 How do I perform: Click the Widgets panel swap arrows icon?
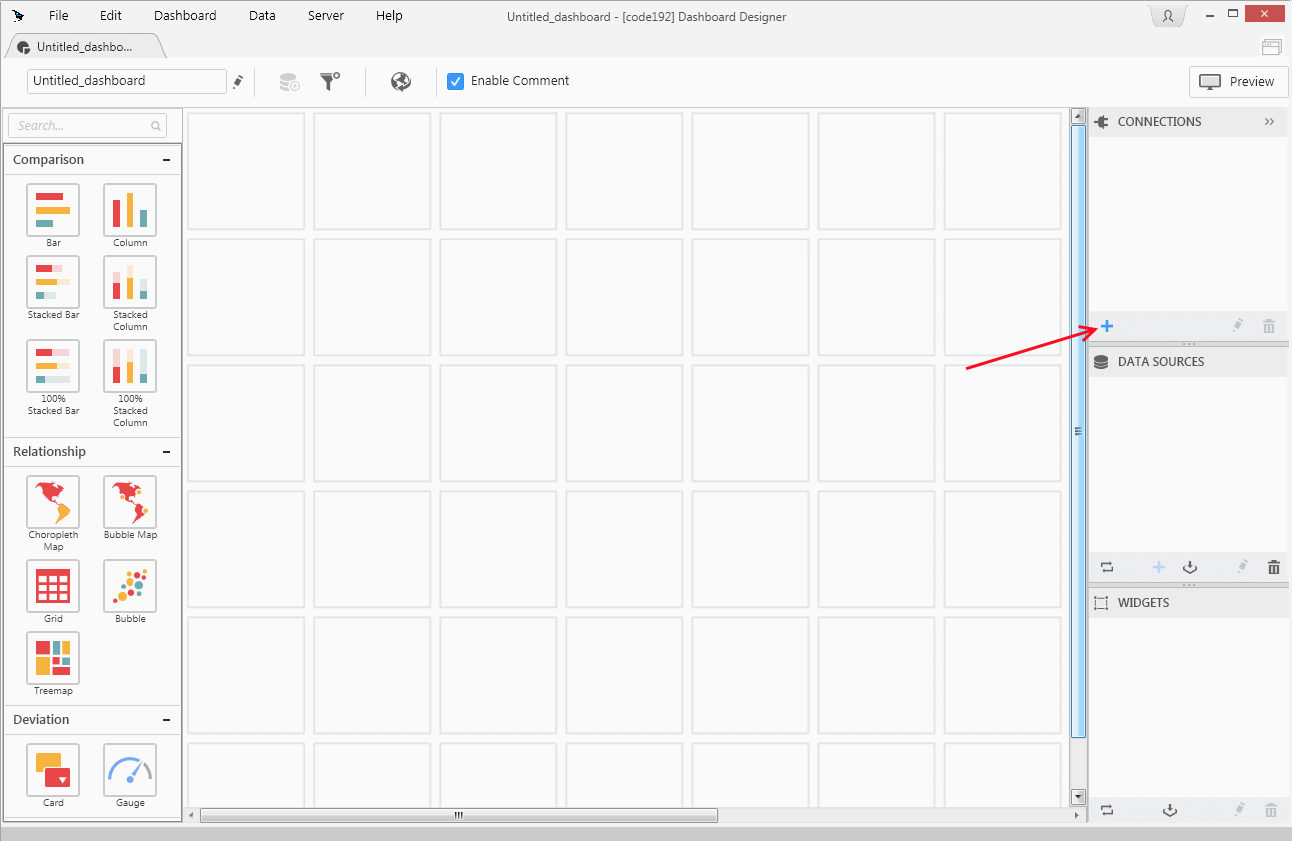point(1107,810)
